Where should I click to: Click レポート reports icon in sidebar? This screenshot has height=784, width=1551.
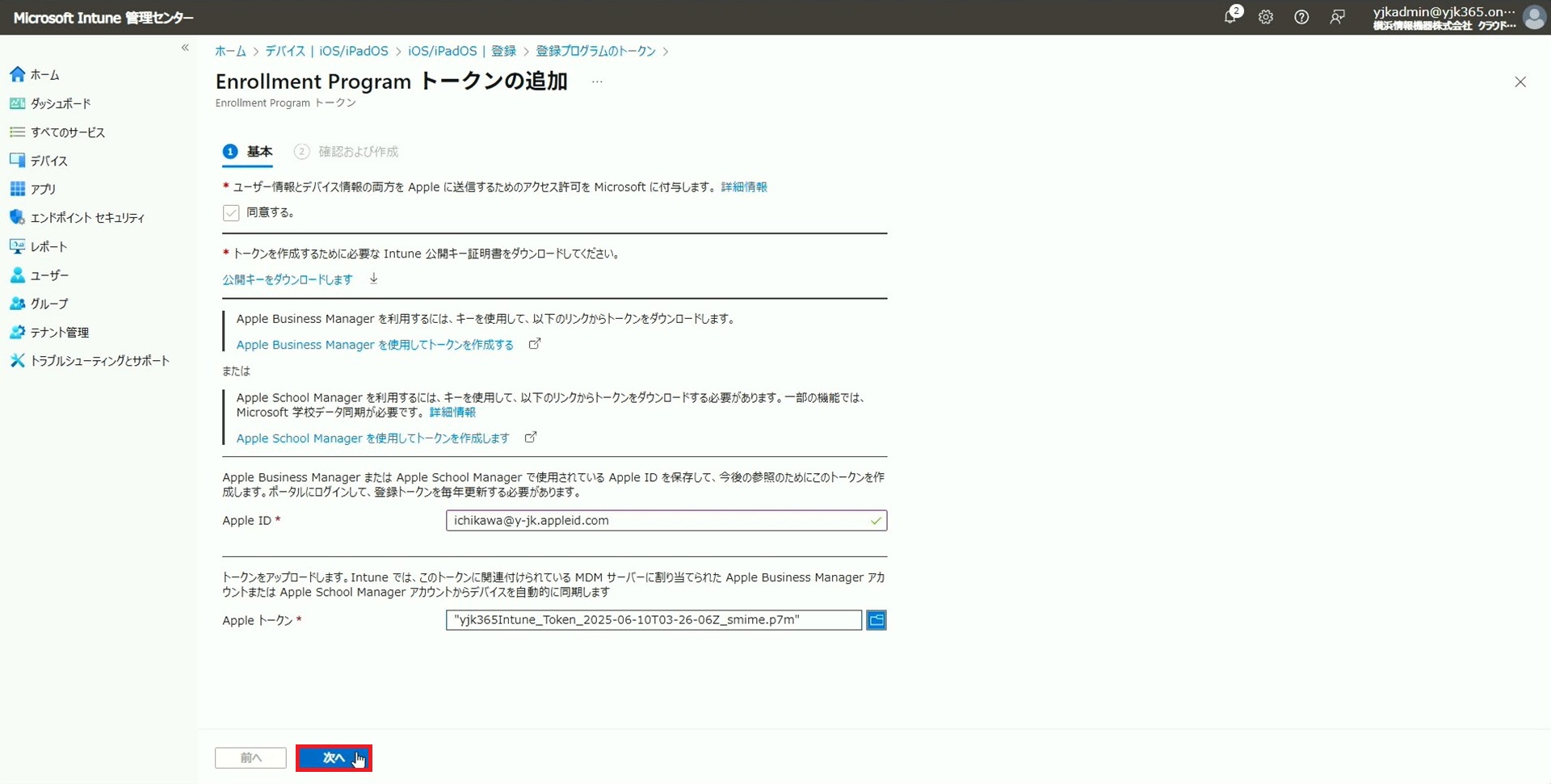click(x=18, y=246)
